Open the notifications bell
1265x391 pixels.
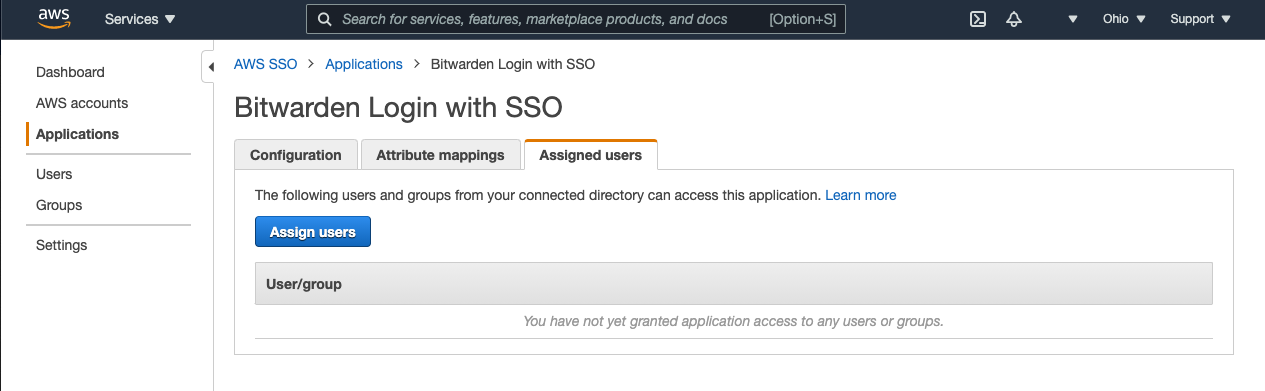(1014, 19)
